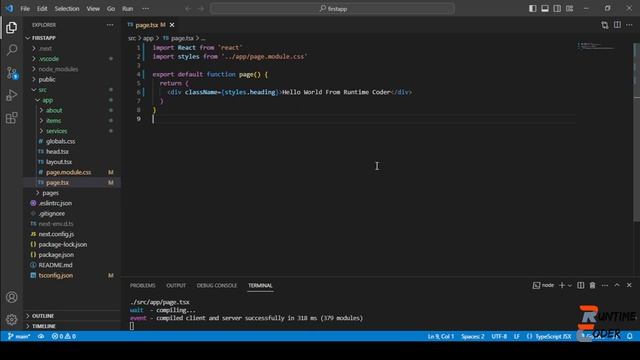The height and width of the screenshot is (360, 640).
Task: Open the Manage gear icon
Action: [x=11, y=319]
